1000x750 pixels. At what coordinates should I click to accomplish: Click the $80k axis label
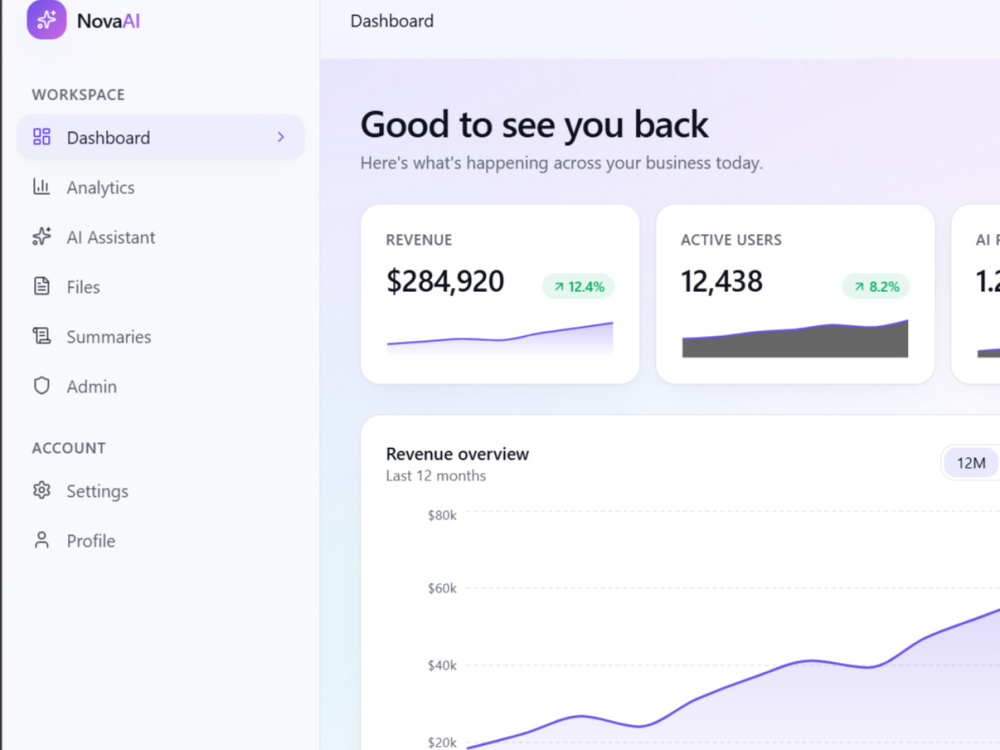click(x=442, y=515)
